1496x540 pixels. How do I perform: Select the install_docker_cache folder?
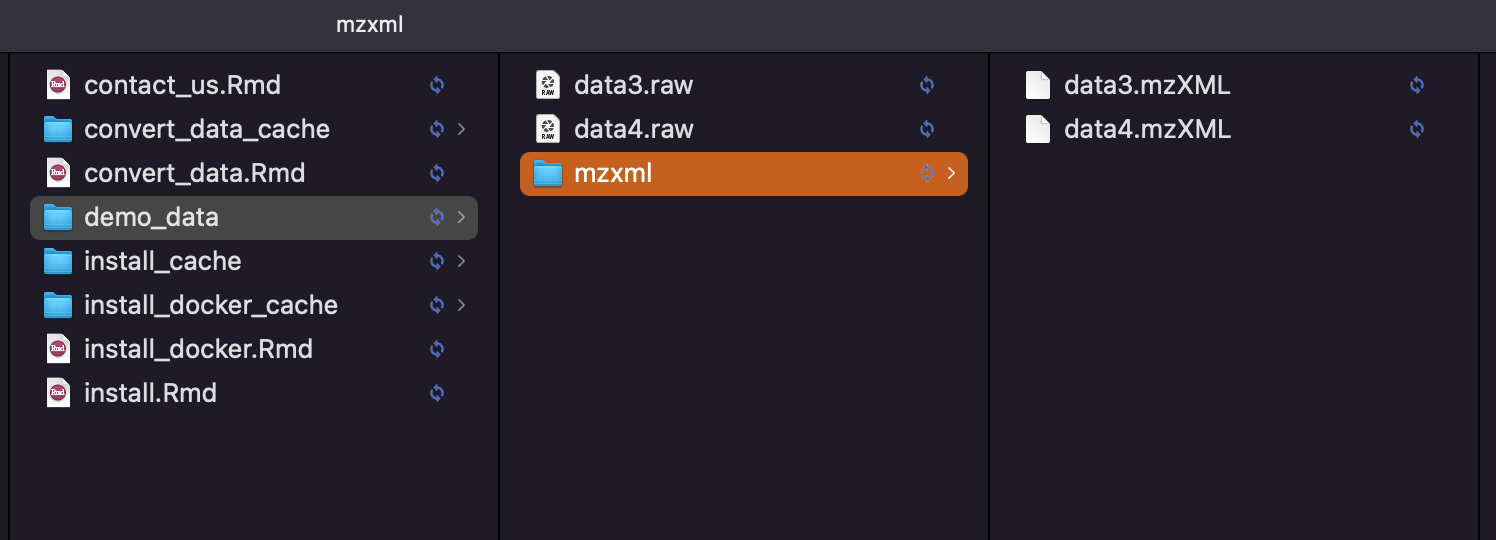pyautogui.click(x=254, y=305)
